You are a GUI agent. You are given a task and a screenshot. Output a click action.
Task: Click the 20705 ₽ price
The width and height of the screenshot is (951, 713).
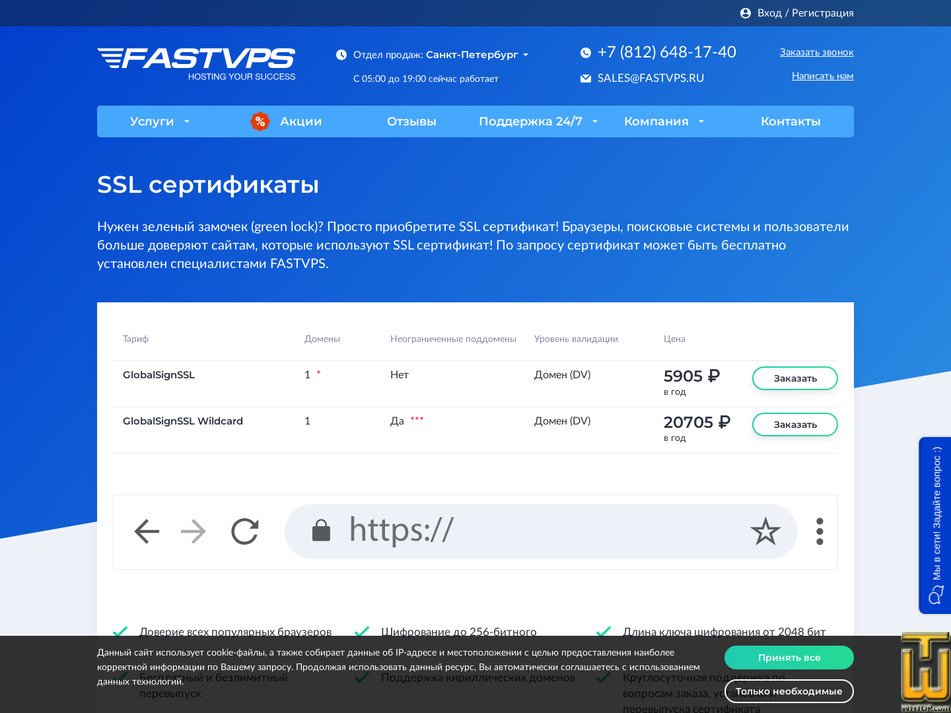click(x=697, y=422)
